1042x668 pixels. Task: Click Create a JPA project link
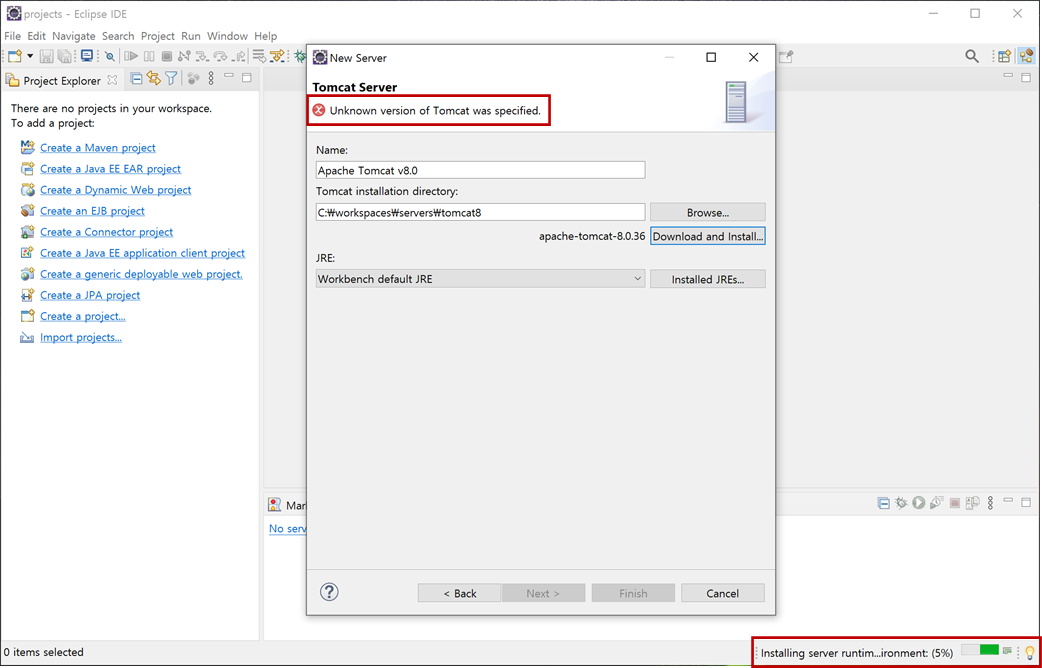(90, 295)
